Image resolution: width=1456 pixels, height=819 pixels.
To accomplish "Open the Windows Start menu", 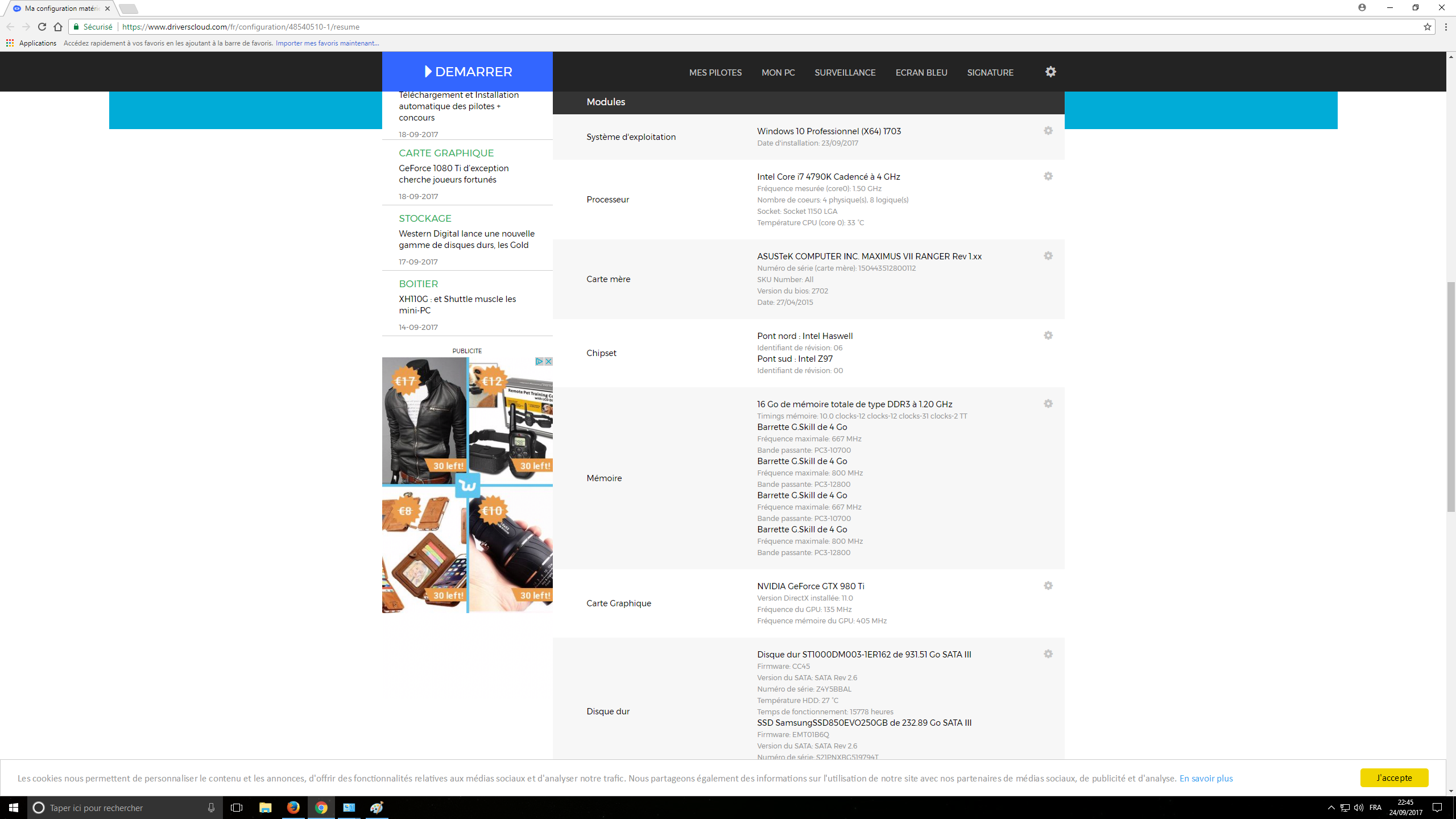I will (x=14, y=808).
